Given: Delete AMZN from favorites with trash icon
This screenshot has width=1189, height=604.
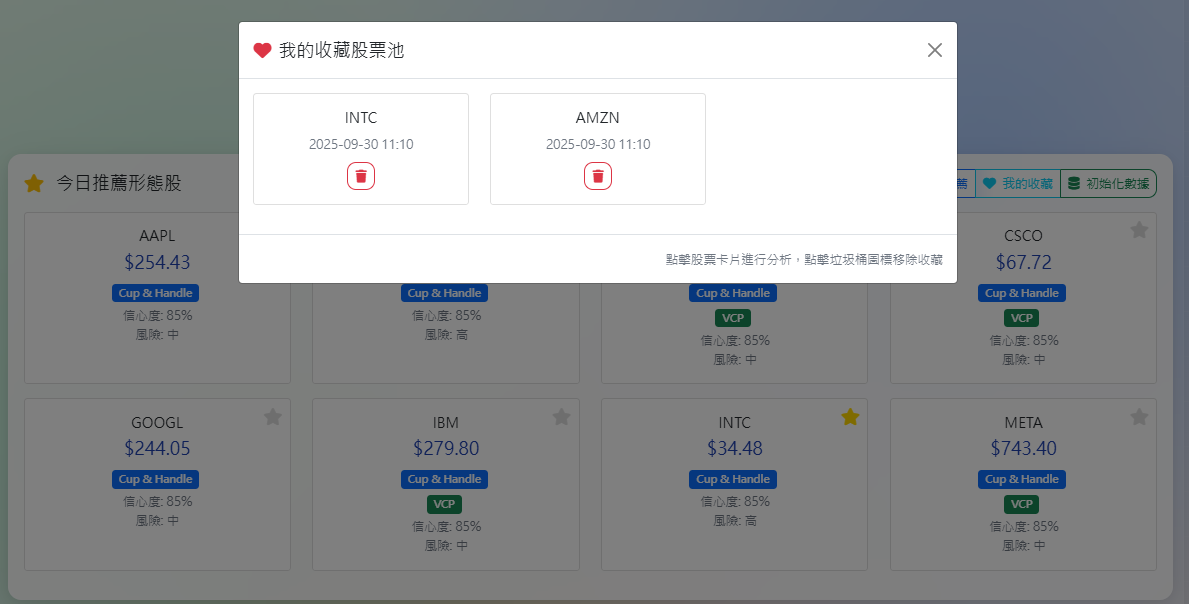Looking at the screenshot, I should click(598, 176).
